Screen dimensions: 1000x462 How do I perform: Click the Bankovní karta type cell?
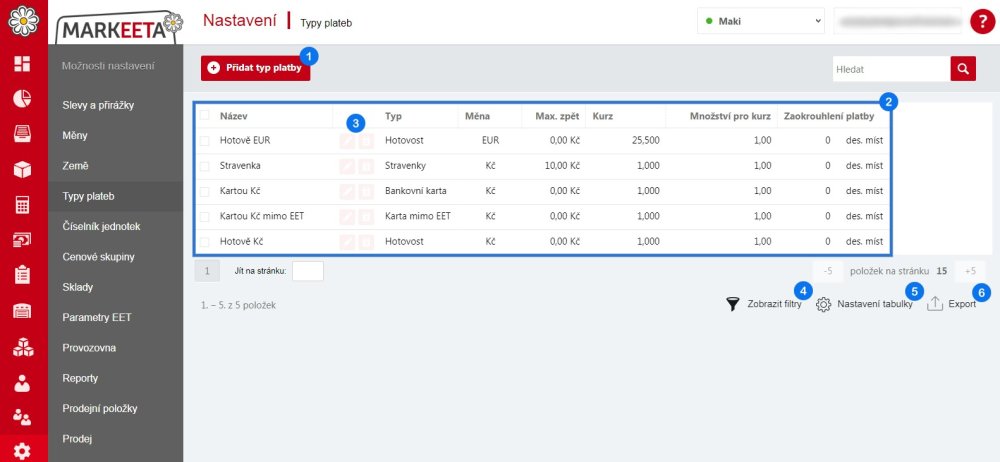[x=416, y=191]
